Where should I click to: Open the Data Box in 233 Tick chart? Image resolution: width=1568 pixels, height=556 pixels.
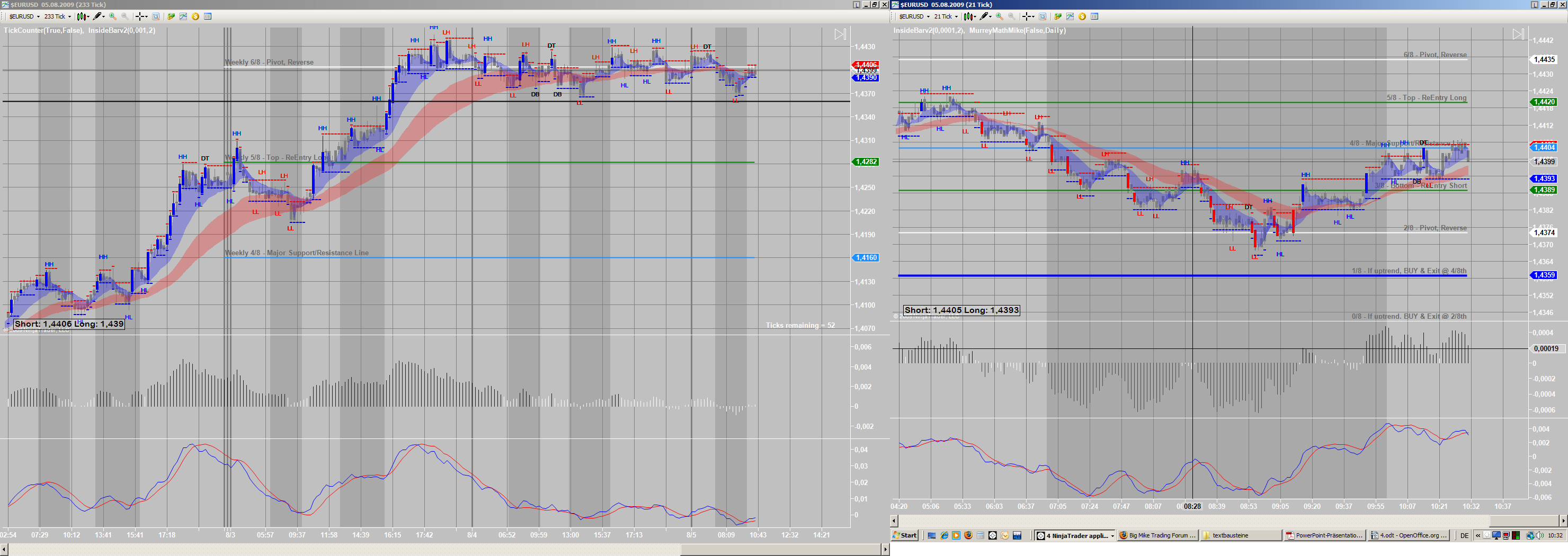[156, 16]
